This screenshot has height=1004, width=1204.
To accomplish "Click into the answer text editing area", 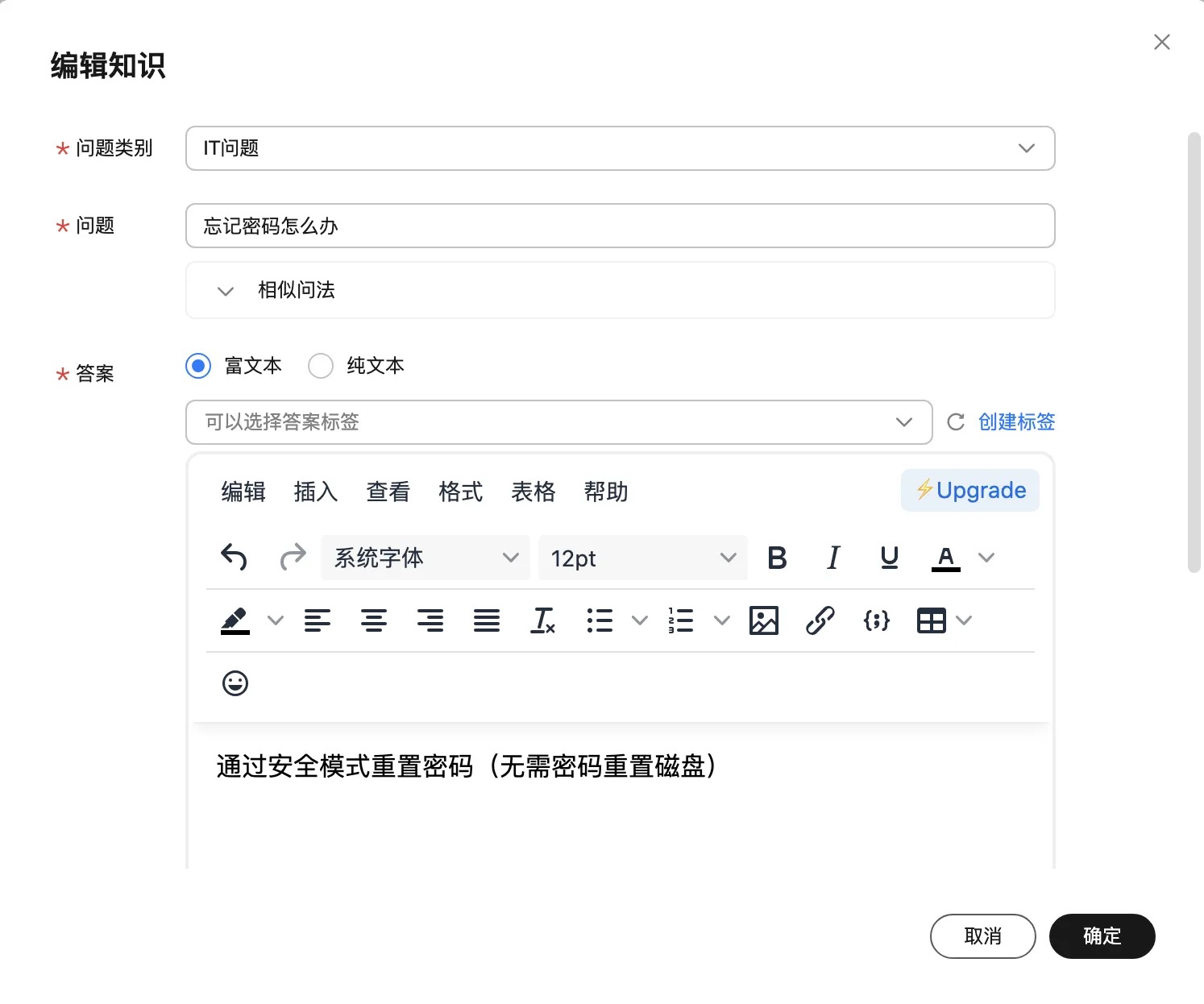I will (x=621, y=798).
